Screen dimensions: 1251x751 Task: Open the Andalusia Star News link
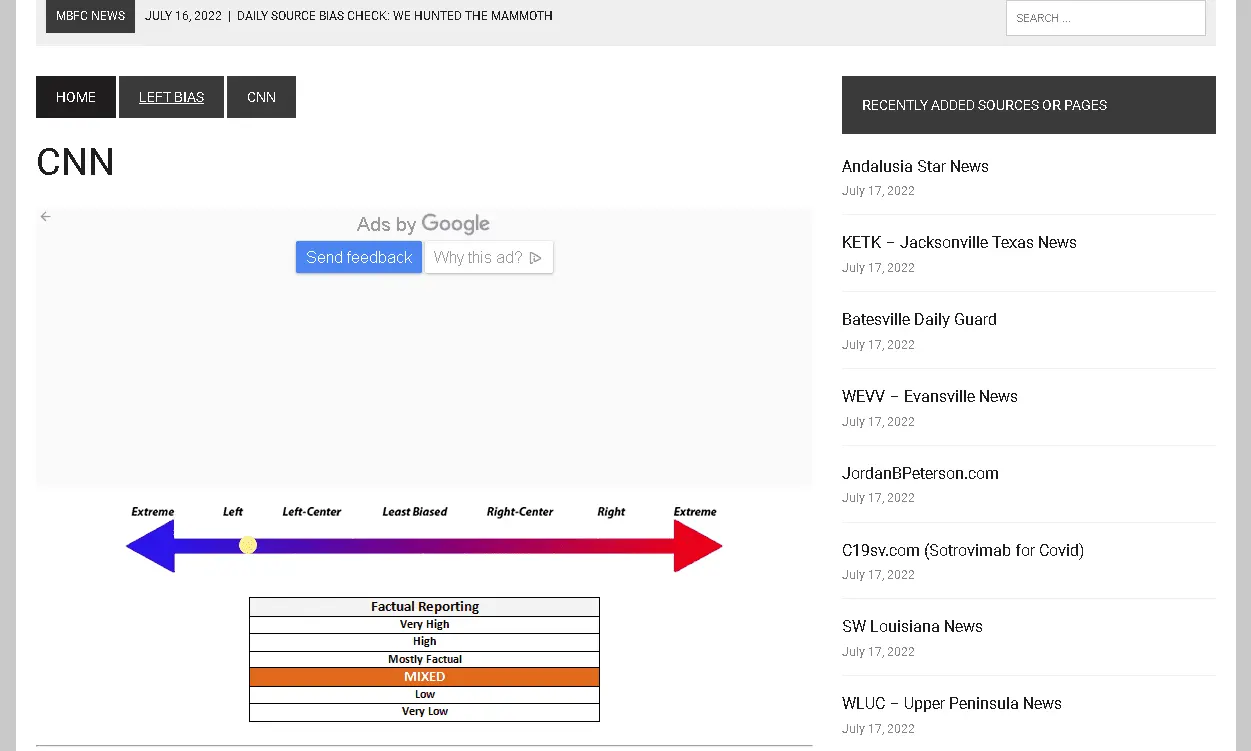point(915,166)
